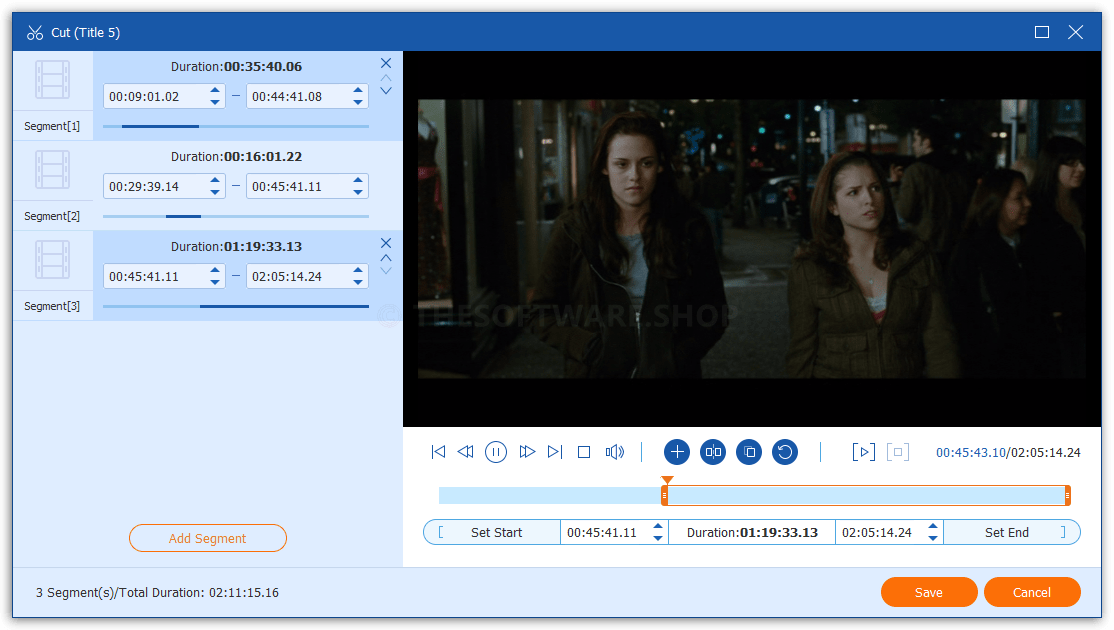Select the Segment[3] film thumbnail
Viewport: 1114px width, 630px height.
coord(53,260)
